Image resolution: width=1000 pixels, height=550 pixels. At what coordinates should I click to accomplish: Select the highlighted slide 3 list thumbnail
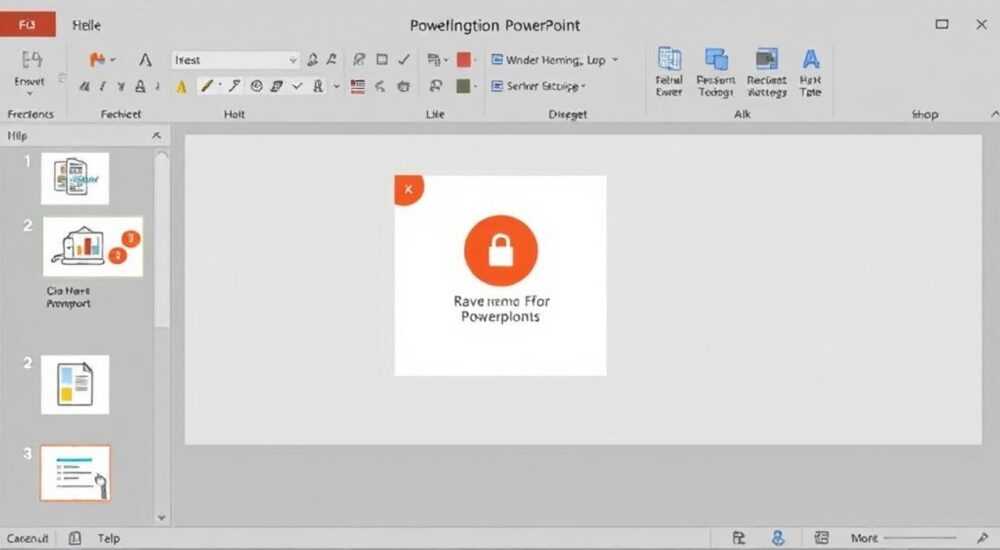tap(75, 473)
